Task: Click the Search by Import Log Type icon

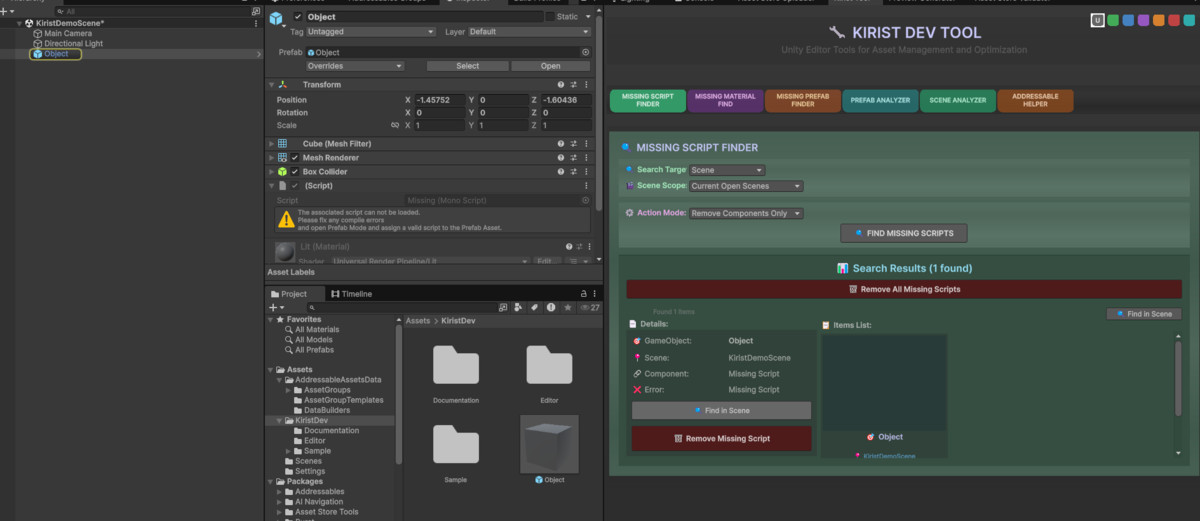Action: (x=550, y=307)
